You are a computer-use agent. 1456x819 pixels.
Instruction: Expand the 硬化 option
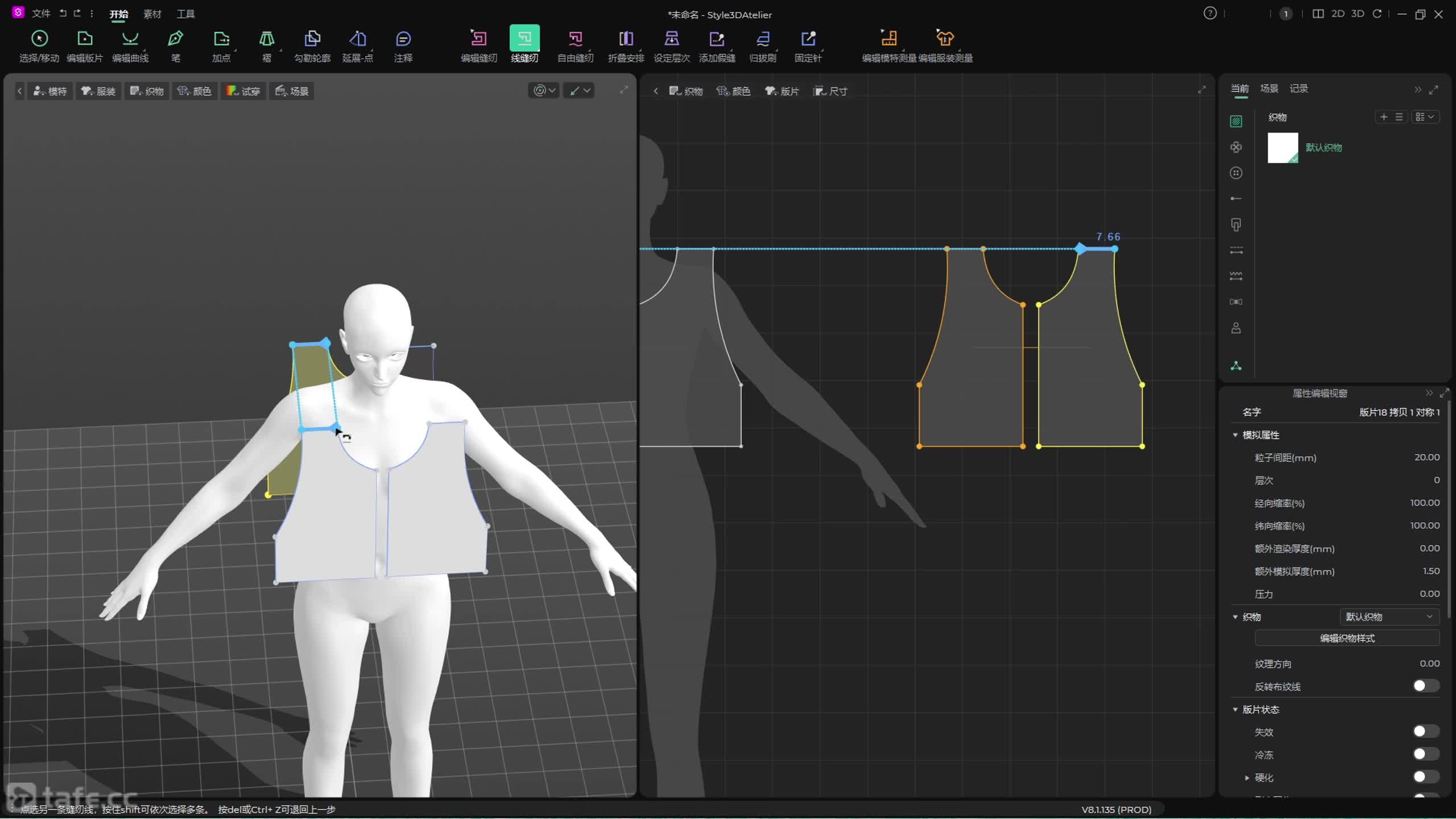[x=1247, y=777]
